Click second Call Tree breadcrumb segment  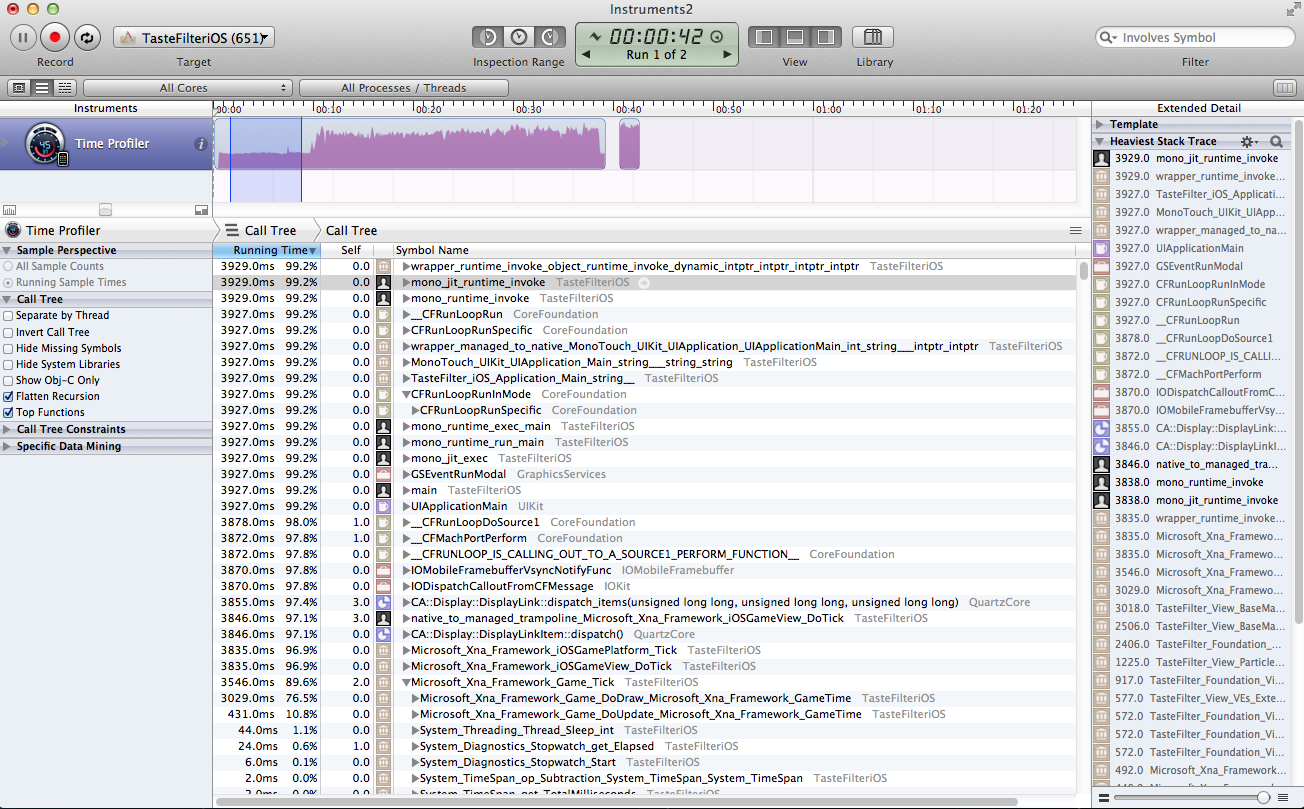click(x=351, y=231)
